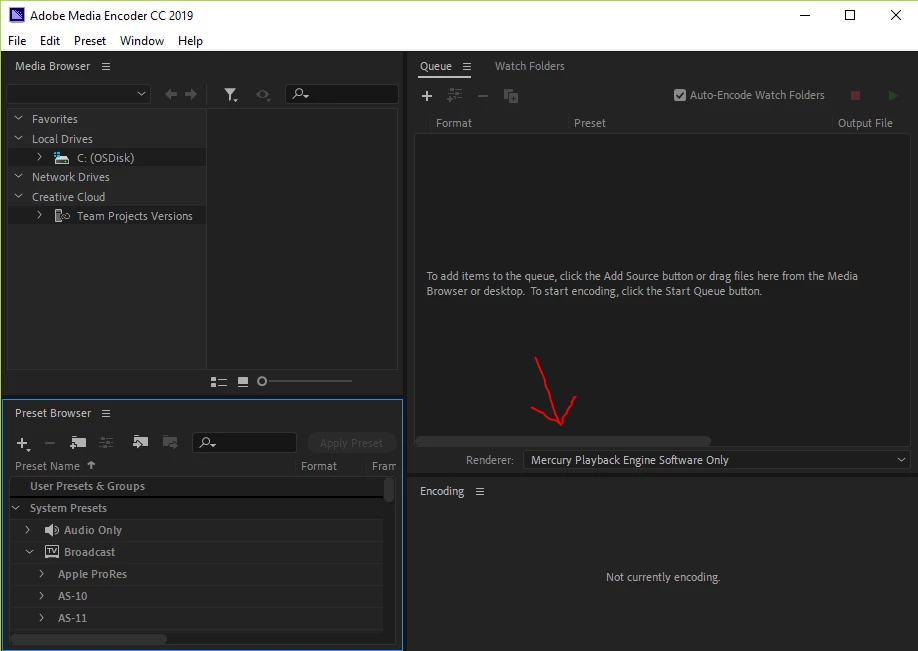Image resolution: width=918 pixels, height=651 pixels.
Task: Sort by Preset Name column header
Action: point(47,467)
